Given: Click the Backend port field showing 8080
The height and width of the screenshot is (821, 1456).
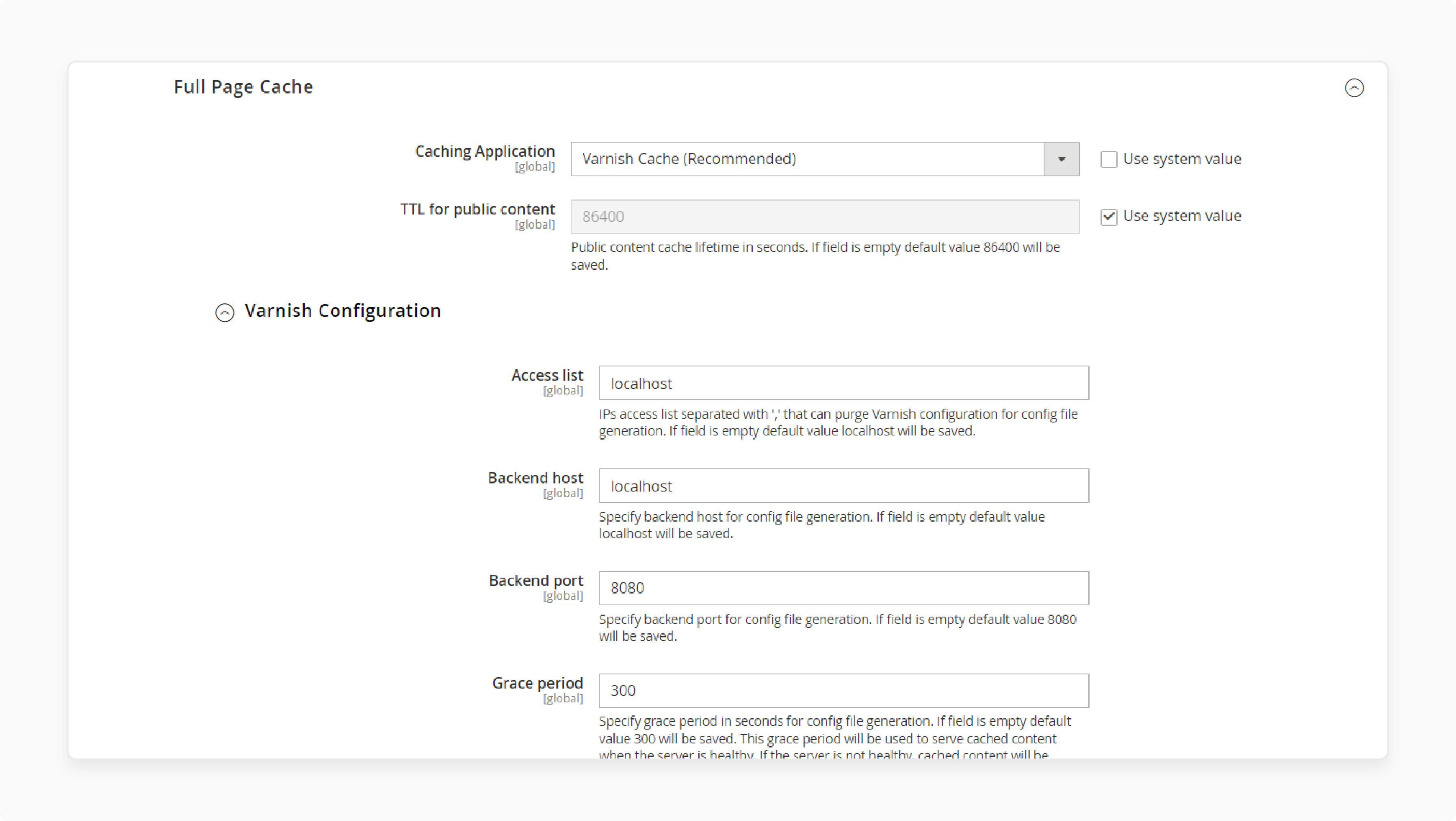Looking at the screenshot, I should (843, 588).
